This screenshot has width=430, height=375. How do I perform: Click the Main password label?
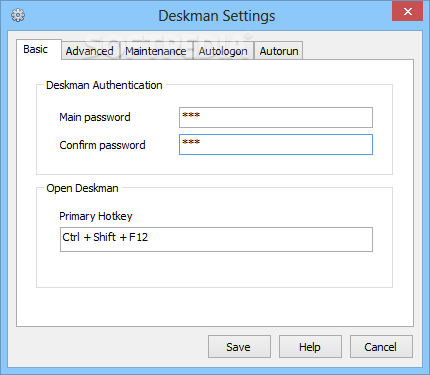95,117
